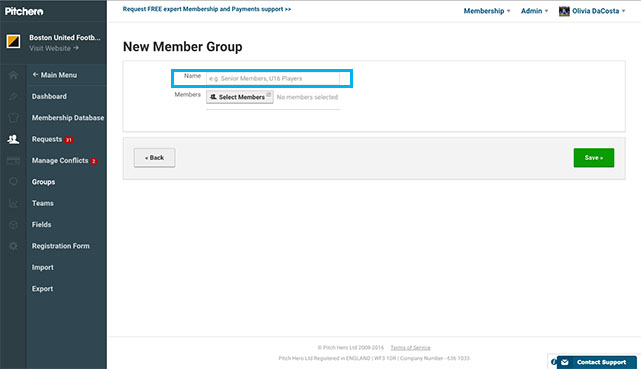Open Membership Database

68,118
